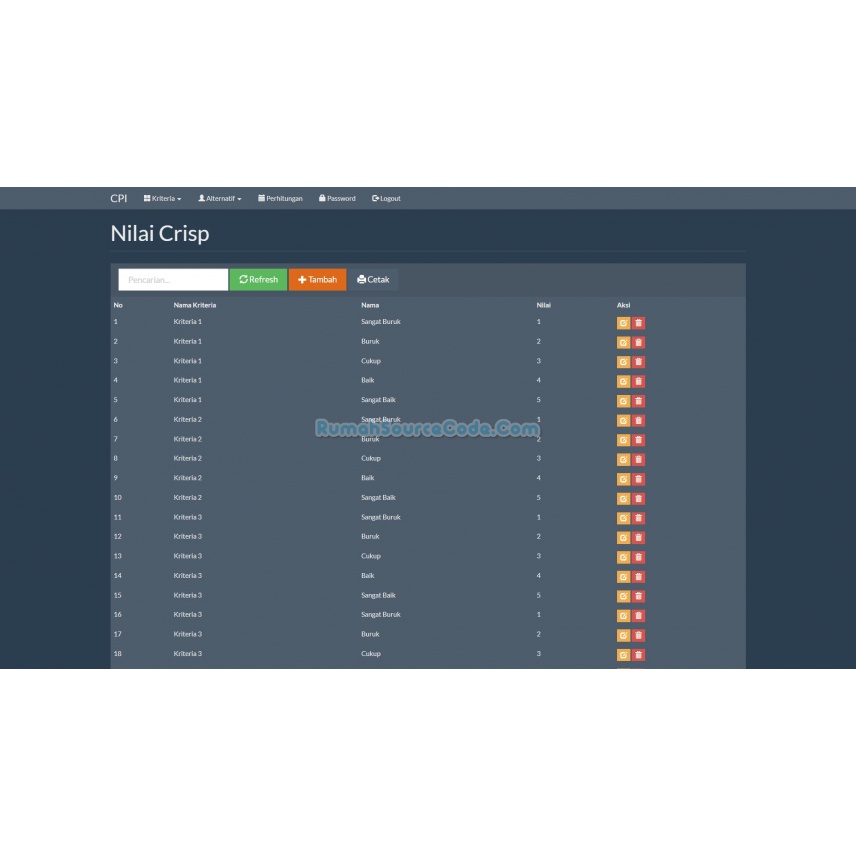Delete row 3 Kriteria 1 Cukup
This screenshot has width=856, height=856.
[x=638, y=362]
